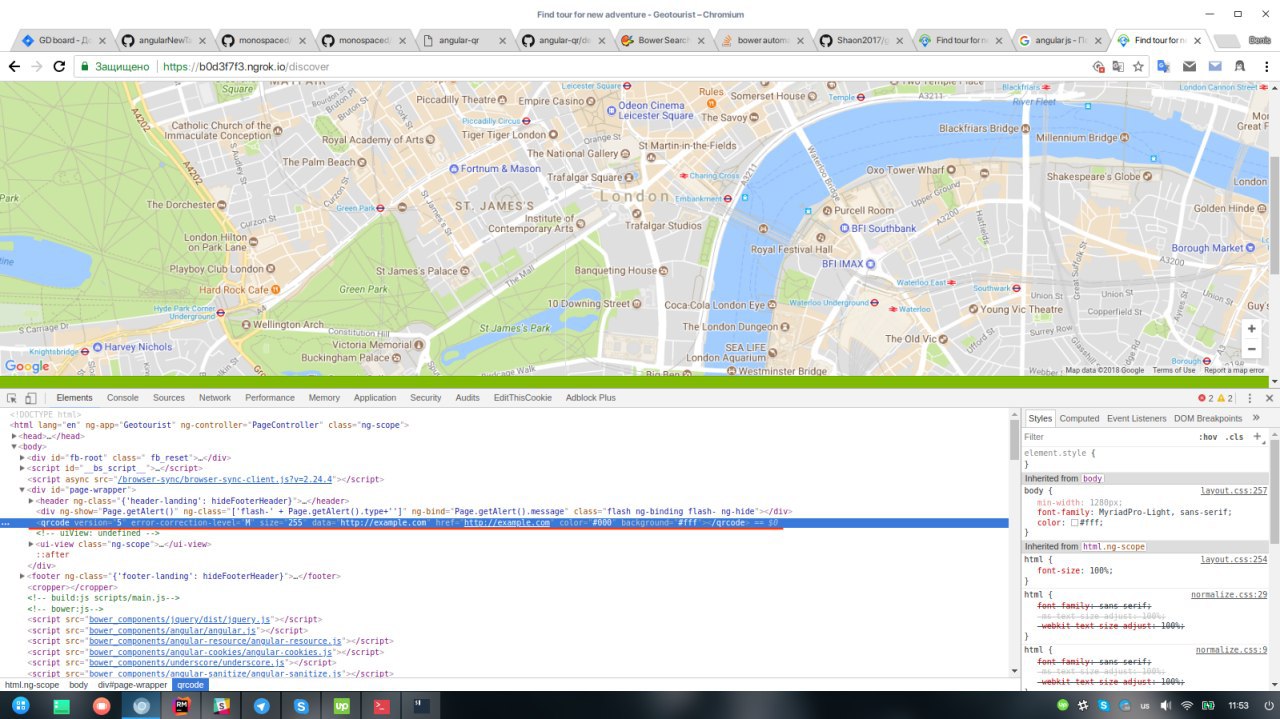Show more Styles pane tabs chevron
Screen dimensions: 1280x719
[1256, 418]
